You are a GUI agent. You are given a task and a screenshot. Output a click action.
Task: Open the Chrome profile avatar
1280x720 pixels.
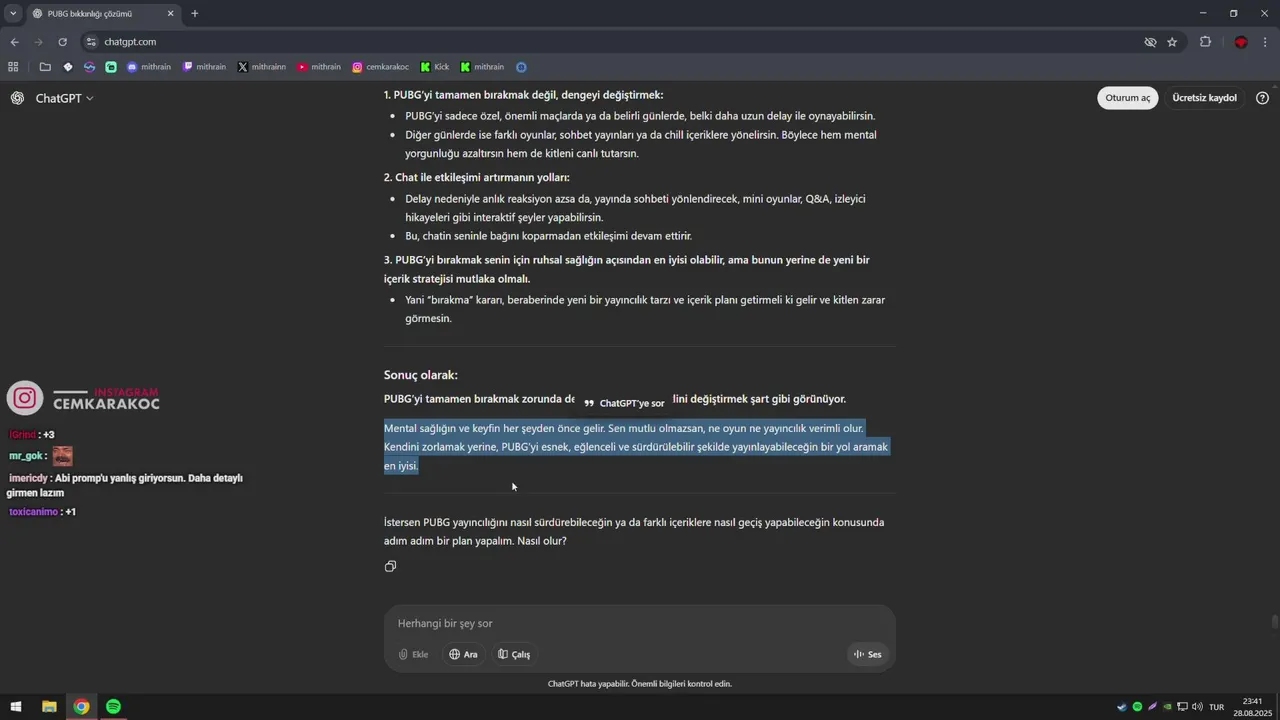[1241, 42]
